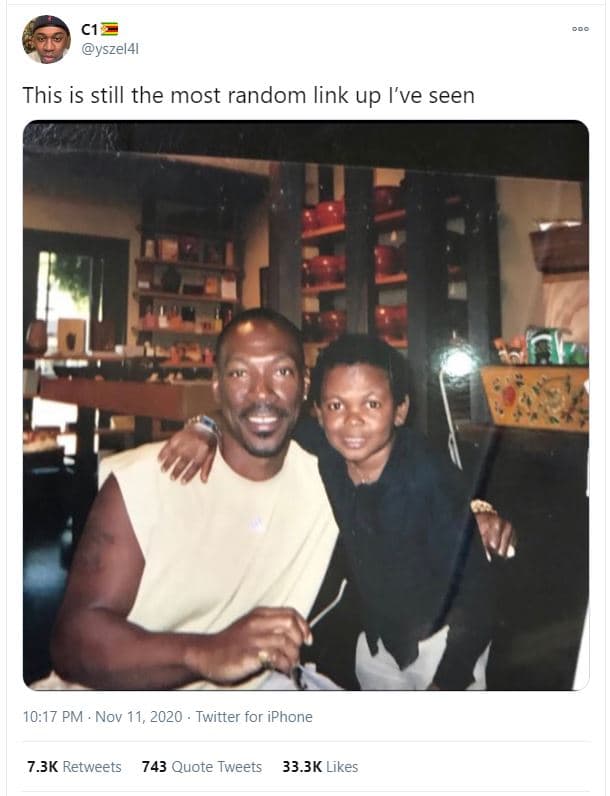View the 743 Quote Tweets list
This screenshot has width=610, height=796.
pyautogui.click(x=202, y=767)
